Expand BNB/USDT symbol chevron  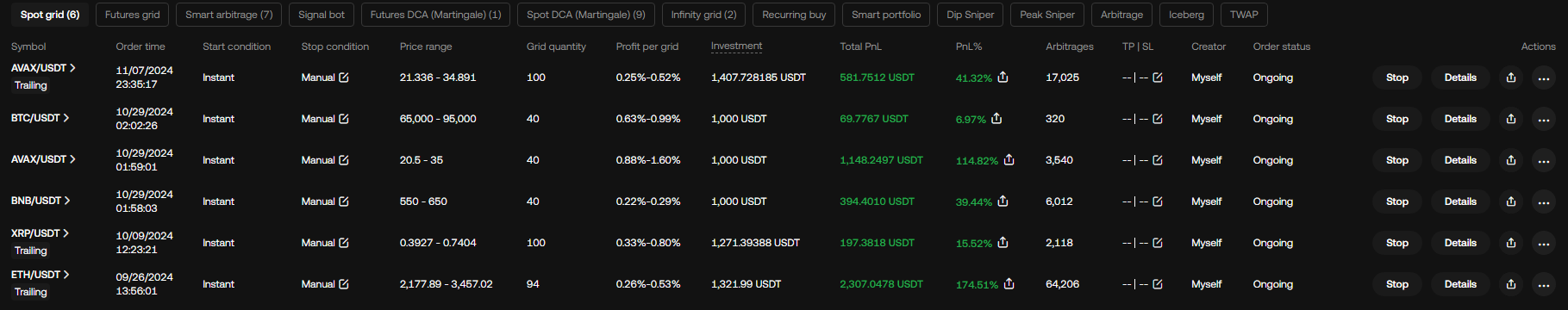(67, 201)
